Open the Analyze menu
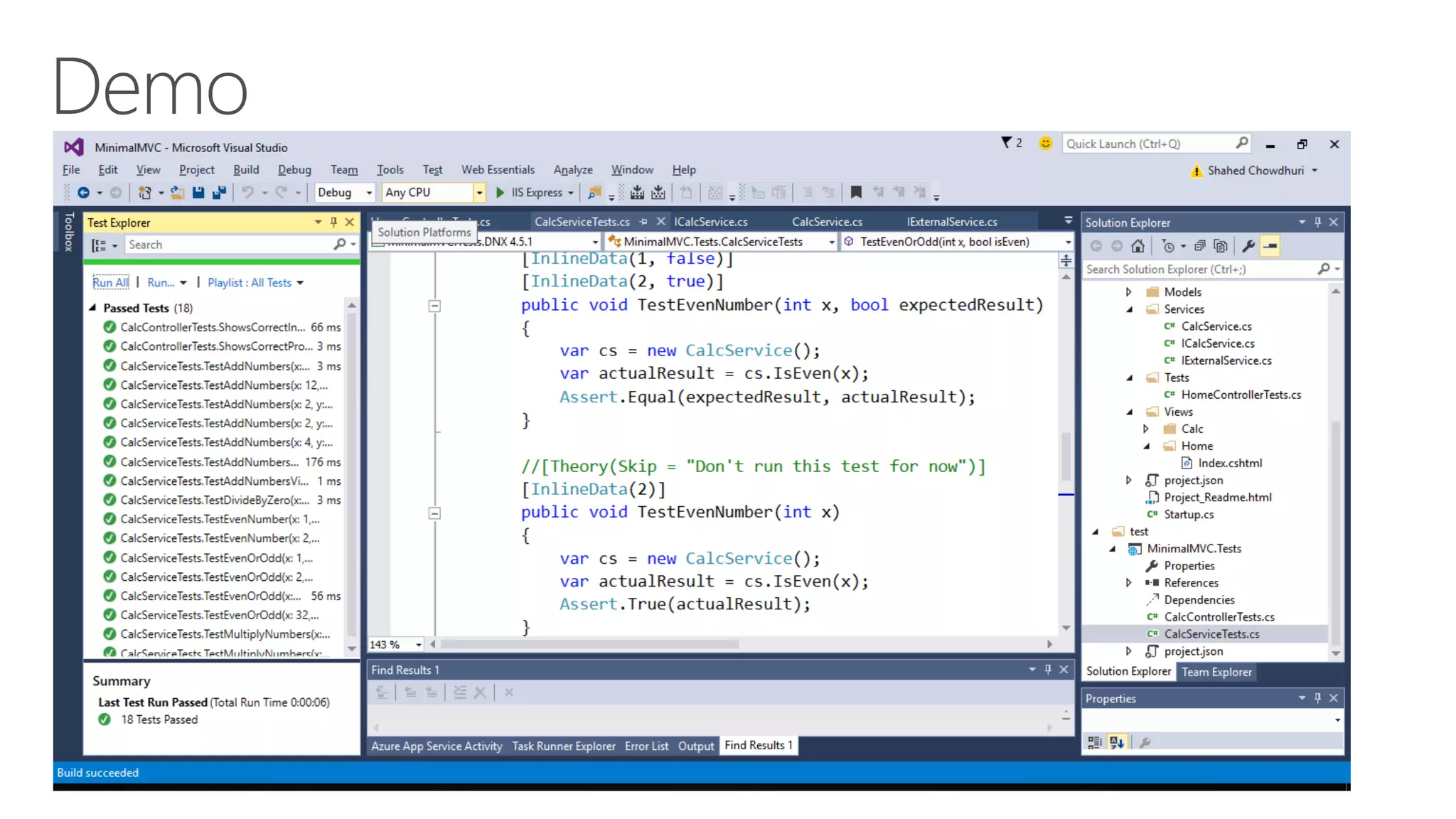 [572, 169]
